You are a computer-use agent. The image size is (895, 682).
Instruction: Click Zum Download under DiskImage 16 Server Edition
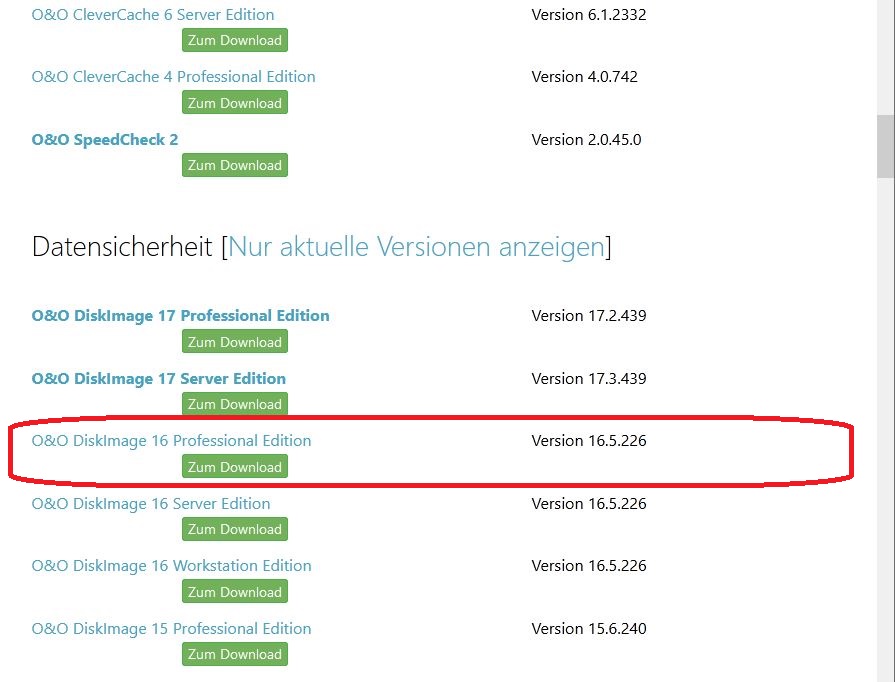click(x=235, y=529)
